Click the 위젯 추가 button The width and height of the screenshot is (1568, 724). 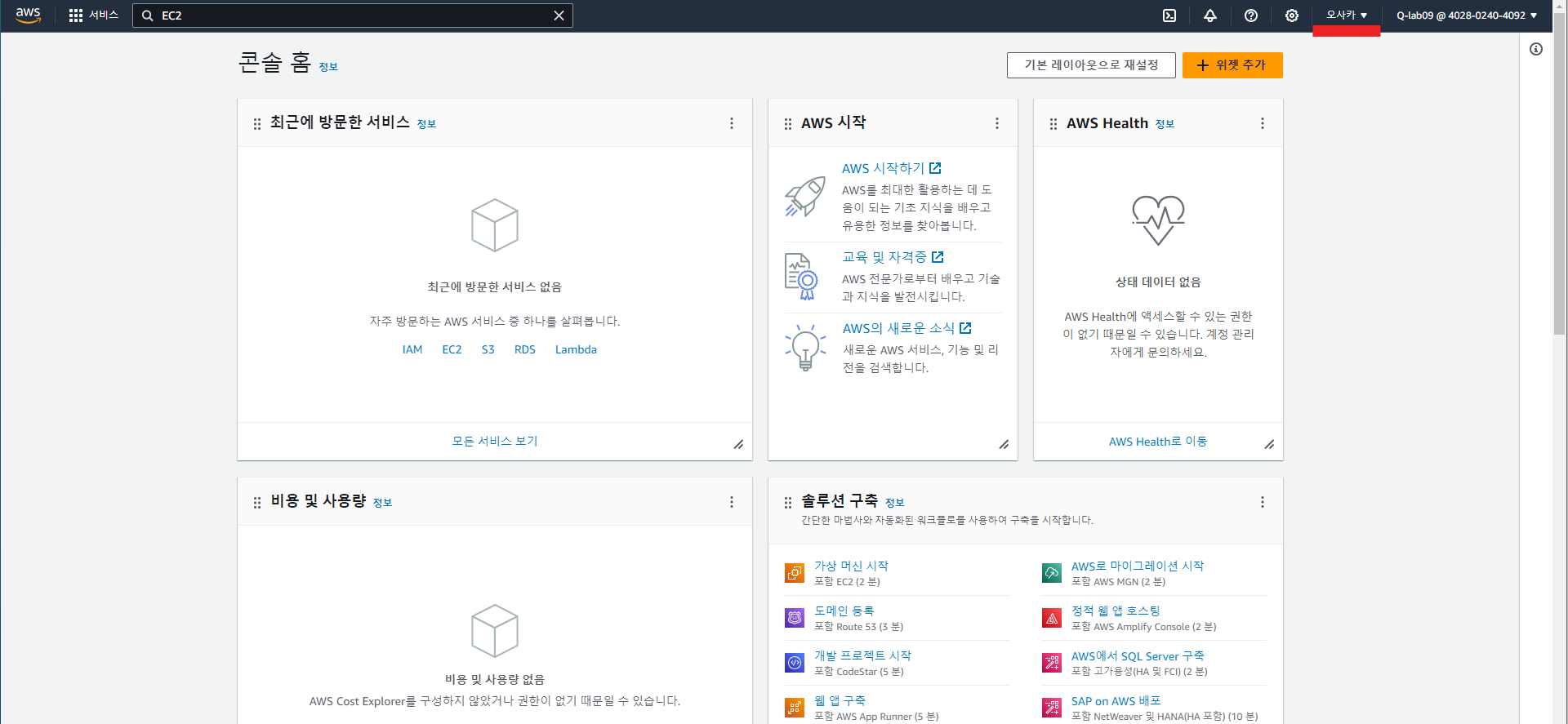(x=1232, y=65)
